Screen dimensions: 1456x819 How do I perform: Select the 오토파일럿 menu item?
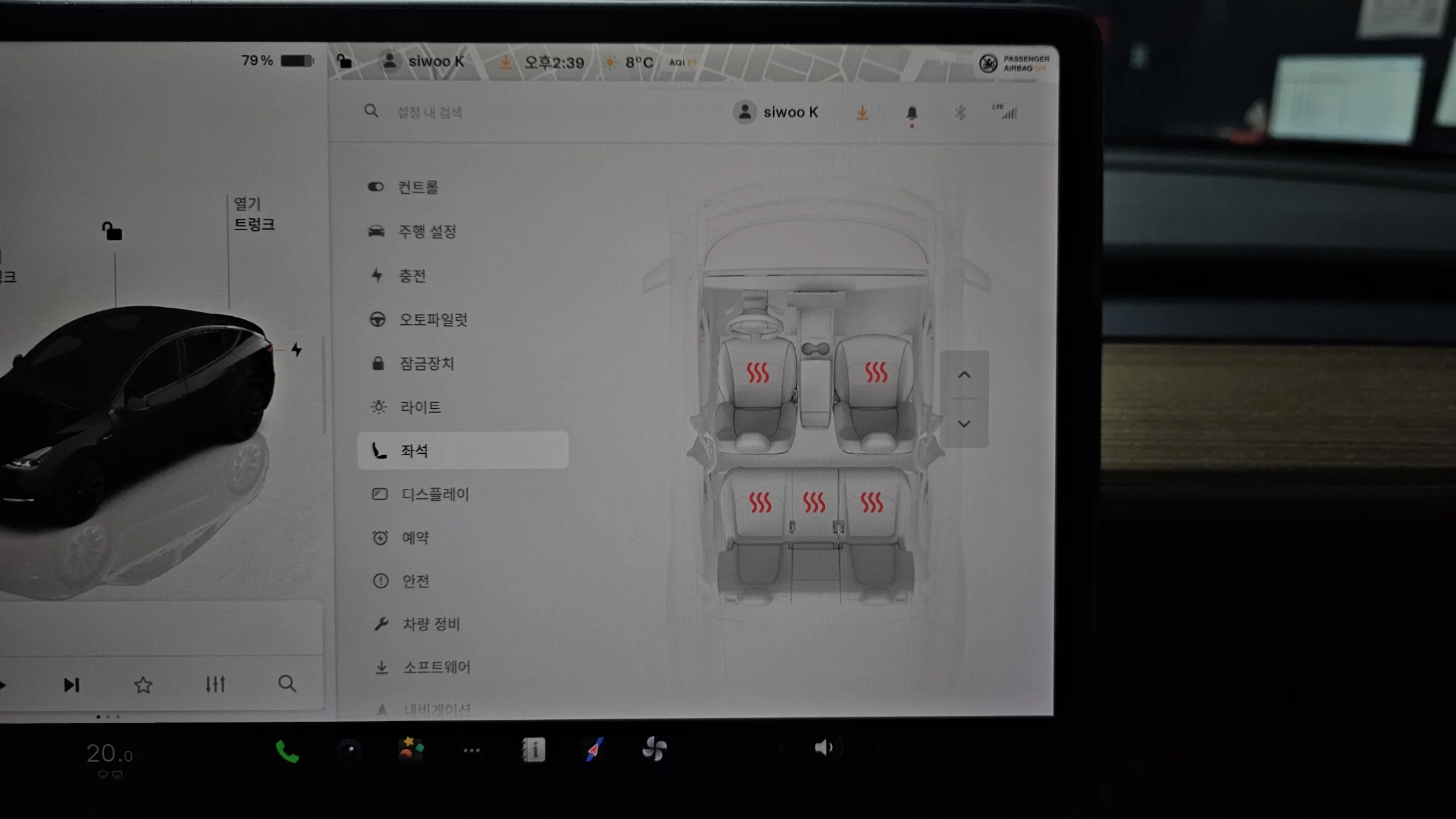[x=433, y=320]
